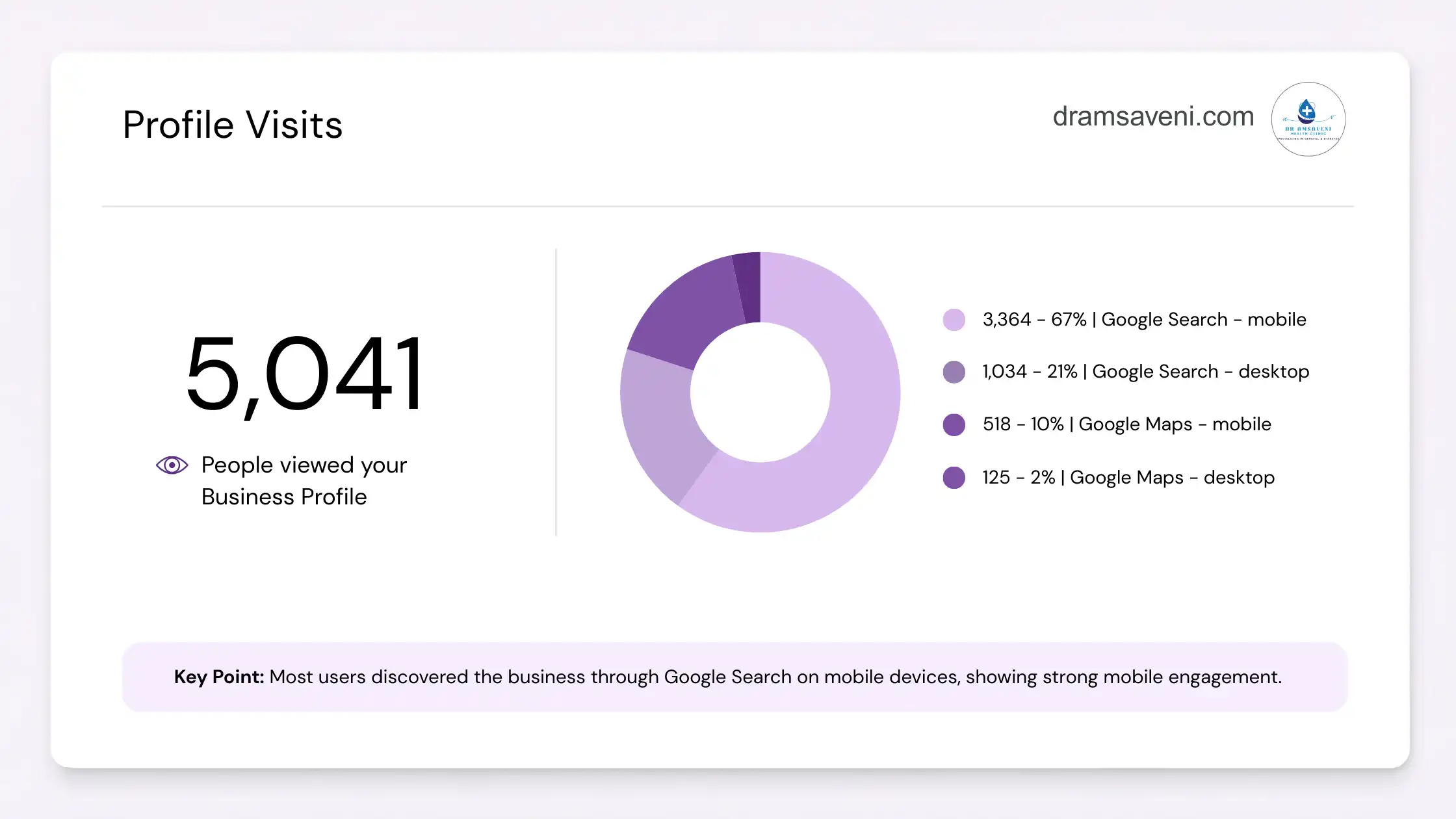Click the 518 – 10% Google Maps mobile label
The width and height of the screenshot is (1456, 819).
click(1126, 424)
